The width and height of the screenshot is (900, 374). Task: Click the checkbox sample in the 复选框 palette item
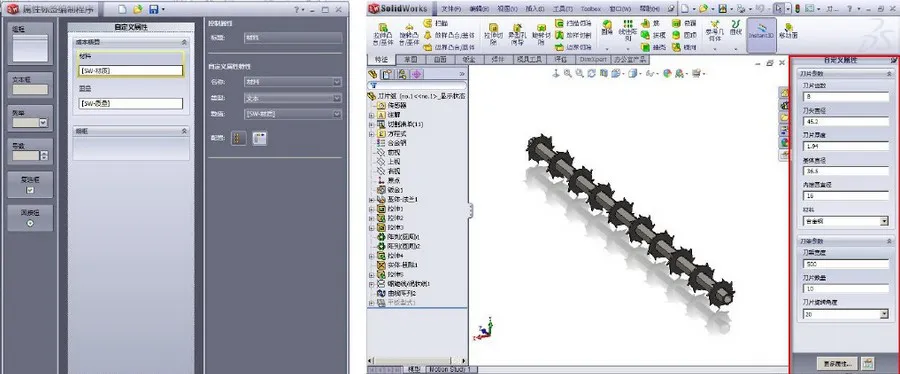(30, 190)
